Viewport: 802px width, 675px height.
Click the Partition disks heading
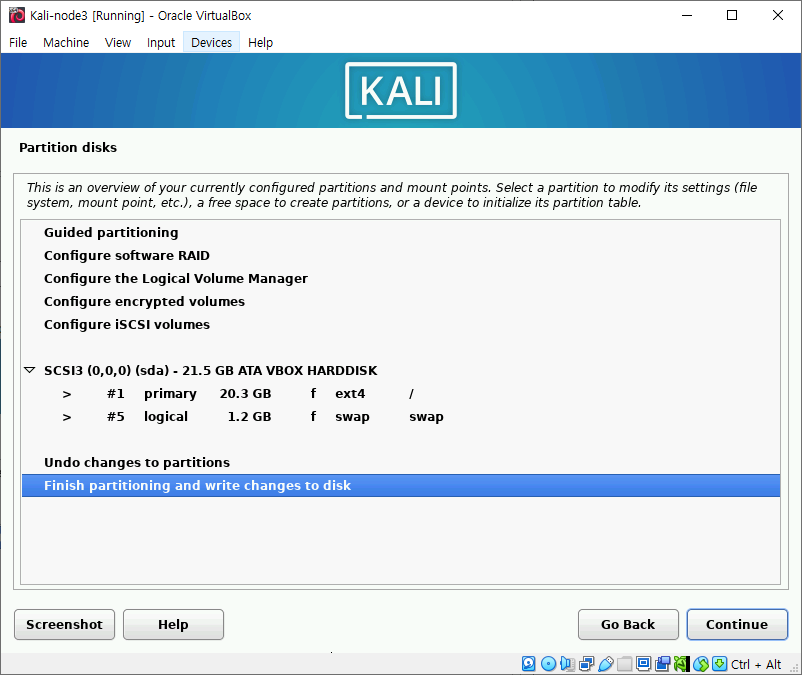point(68,147)
